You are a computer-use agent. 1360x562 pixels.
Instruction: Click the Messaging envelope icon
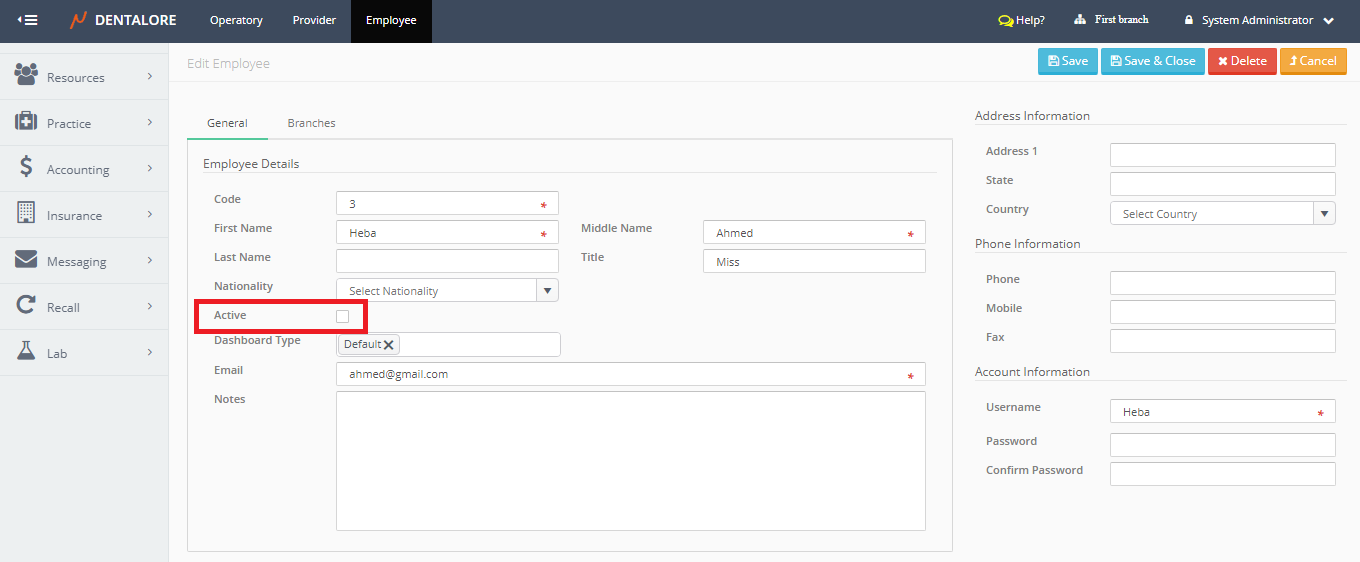[x=26, y=260]
